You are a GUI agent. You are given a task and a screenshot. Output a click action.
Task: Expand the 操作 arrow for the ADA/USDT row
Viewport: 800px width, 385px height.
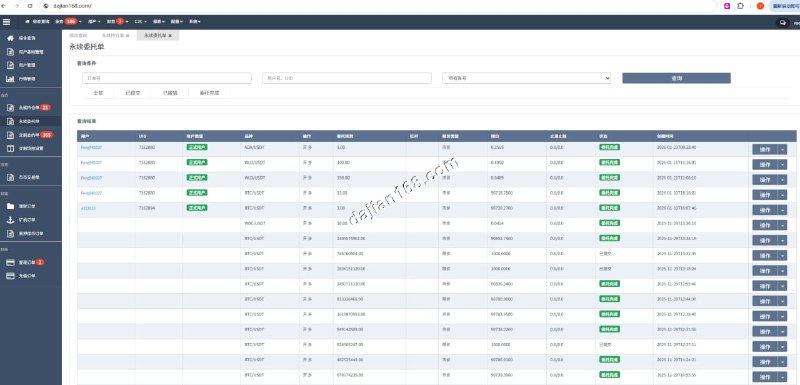pyautogui.click(x=782, y=149)
